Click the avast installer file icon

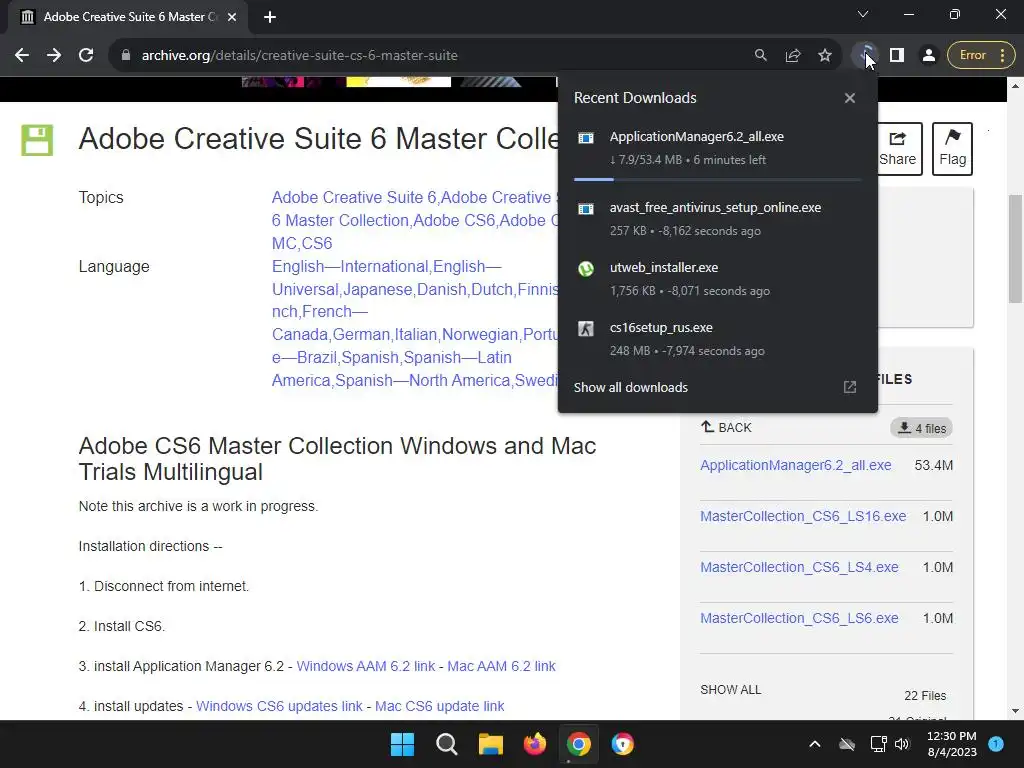586,209
